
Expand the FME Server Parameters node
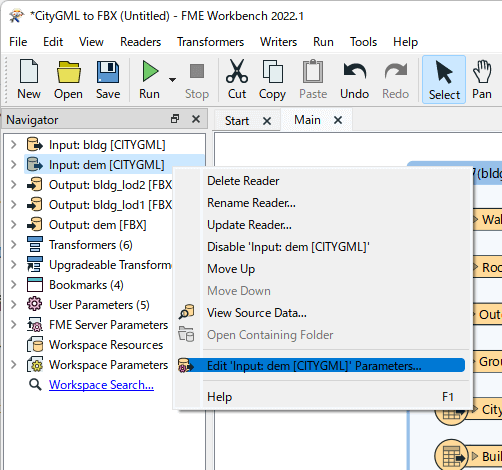(14, 325)
